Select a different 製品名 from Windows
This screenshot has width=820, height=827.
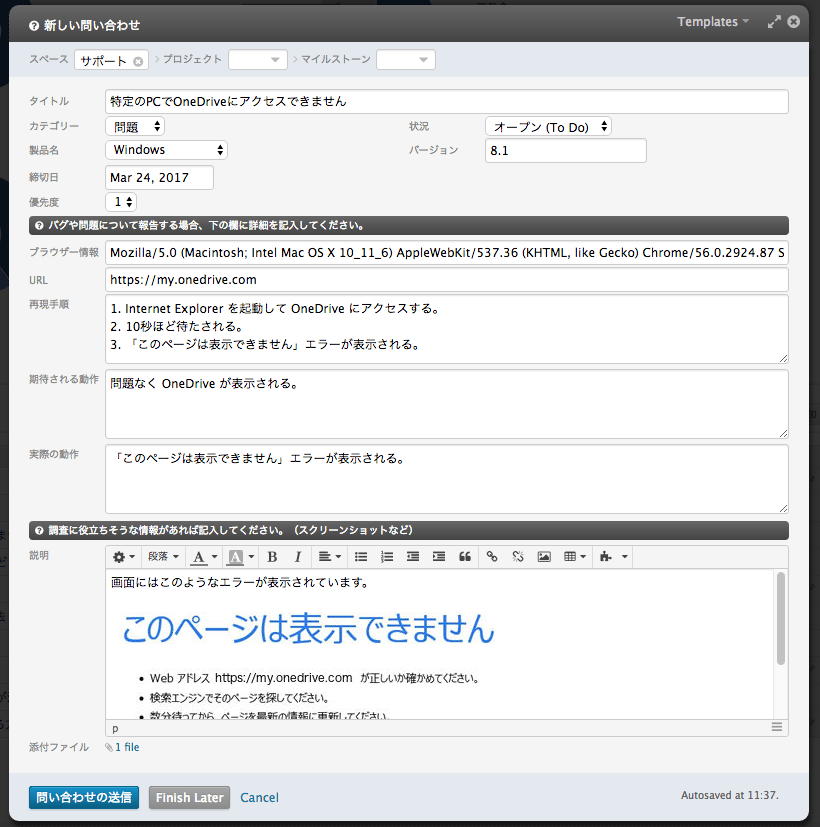[167, 150]
